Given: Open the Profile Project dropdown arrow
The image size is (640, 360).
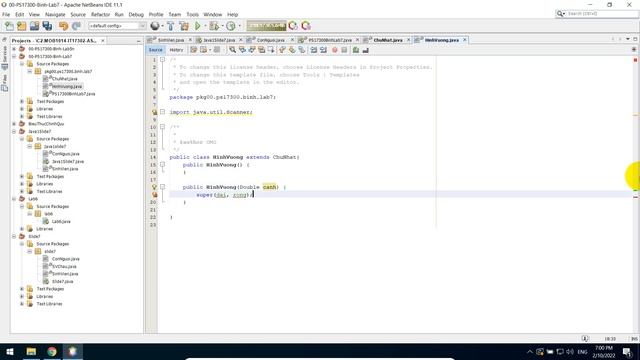Looking at the screenshot, I should point(239,26).
